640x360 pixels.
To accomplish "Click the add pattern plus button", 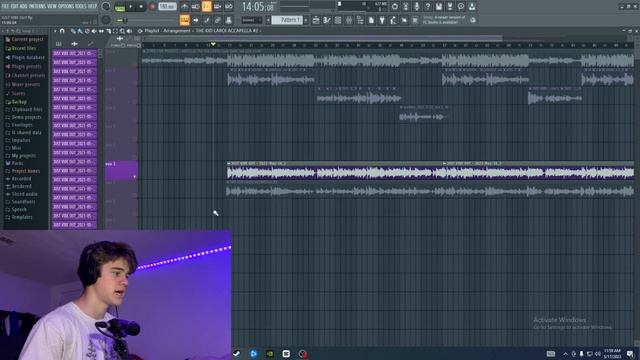I will [x=306, y=20].
